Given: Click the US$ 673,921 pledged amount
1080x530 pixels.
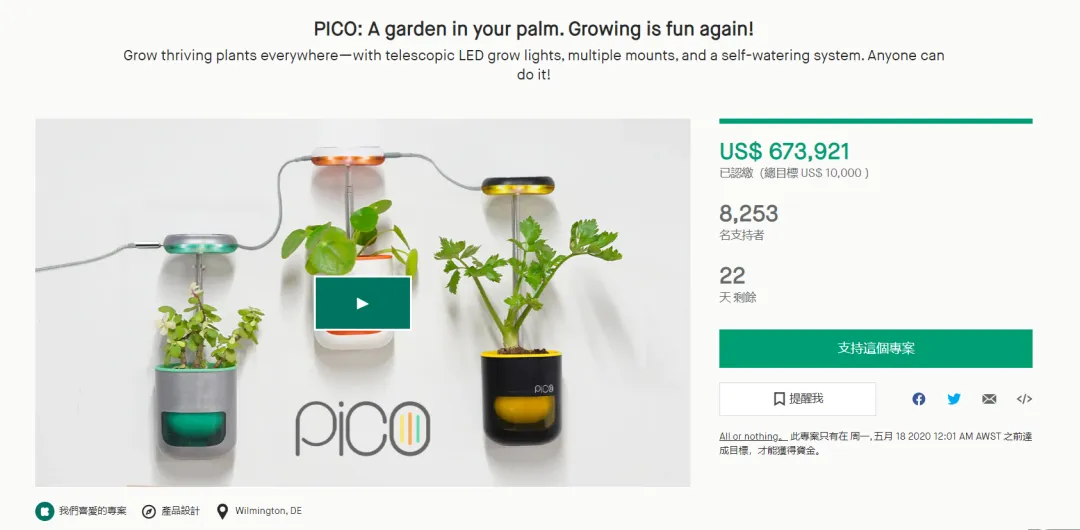Looking at the screenshot, I should (785, 151).
